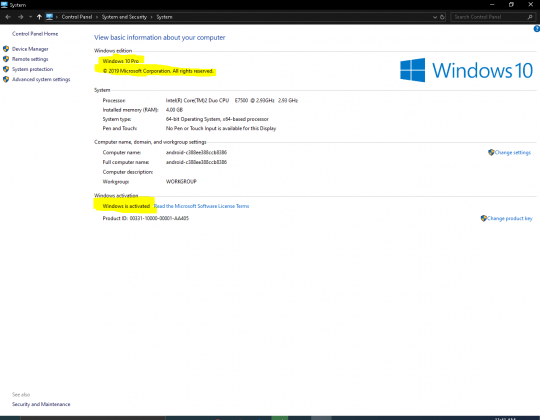This screenshot has height=420, width=540.
Task: Select the Windows 10 Pro edition text
Action: (x=121, y=61)
